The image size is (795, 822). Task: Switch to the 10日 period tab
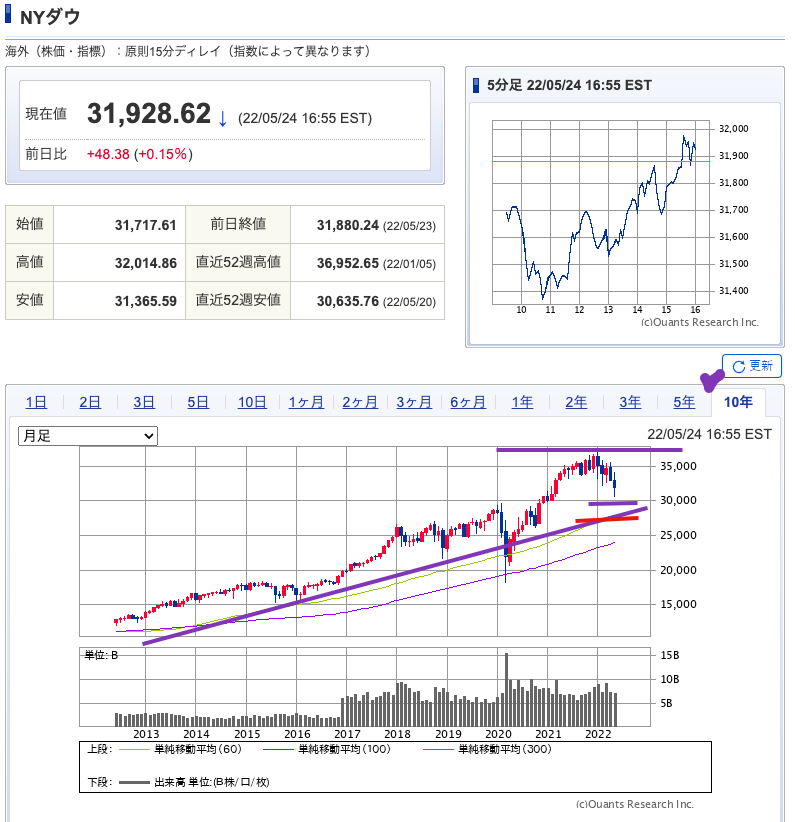252,402
